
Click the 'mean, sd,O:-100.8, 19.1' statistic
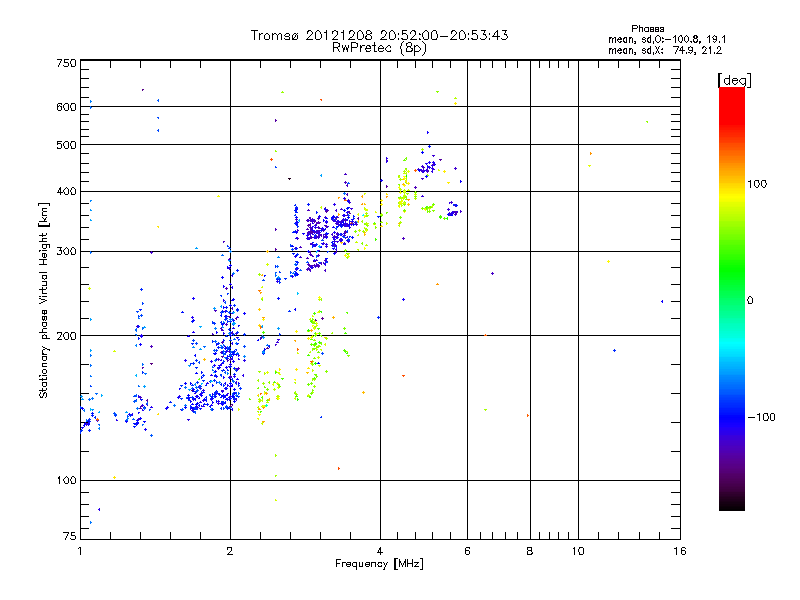[x=667, y=39]
